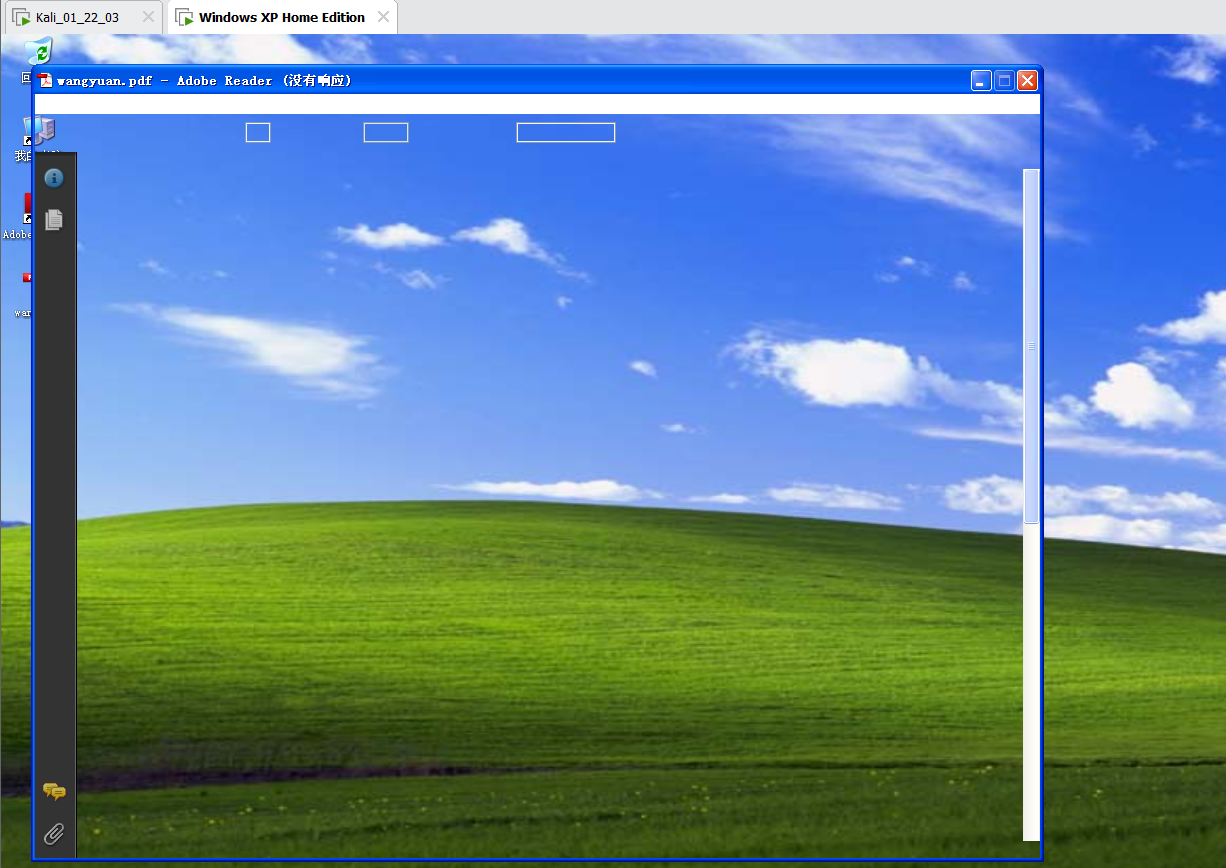The image size is (1226, 868).
Task: Show the page thumbnails panel
Action: pos(54,219)
